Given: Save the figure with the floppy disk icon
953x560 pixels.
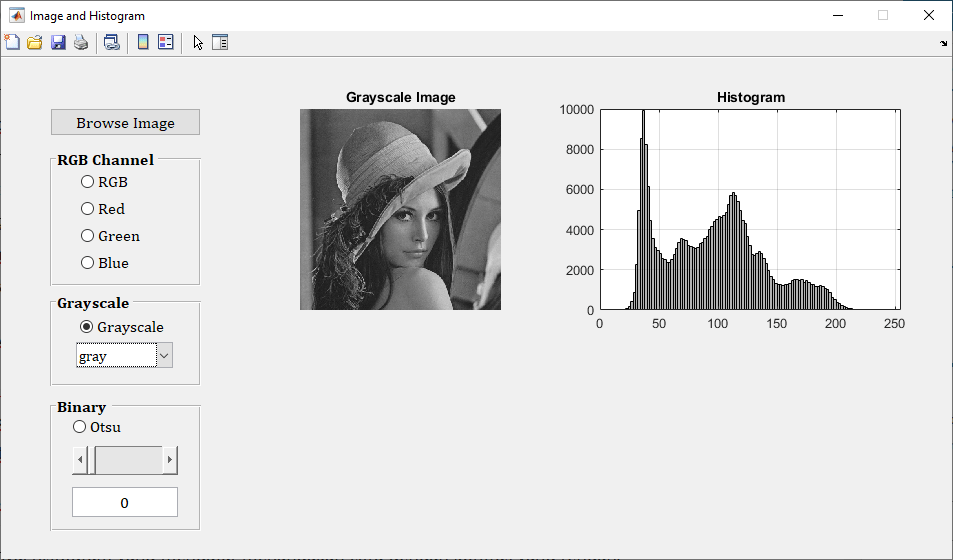Looking at the screenshot, I should tap(58, 42).
